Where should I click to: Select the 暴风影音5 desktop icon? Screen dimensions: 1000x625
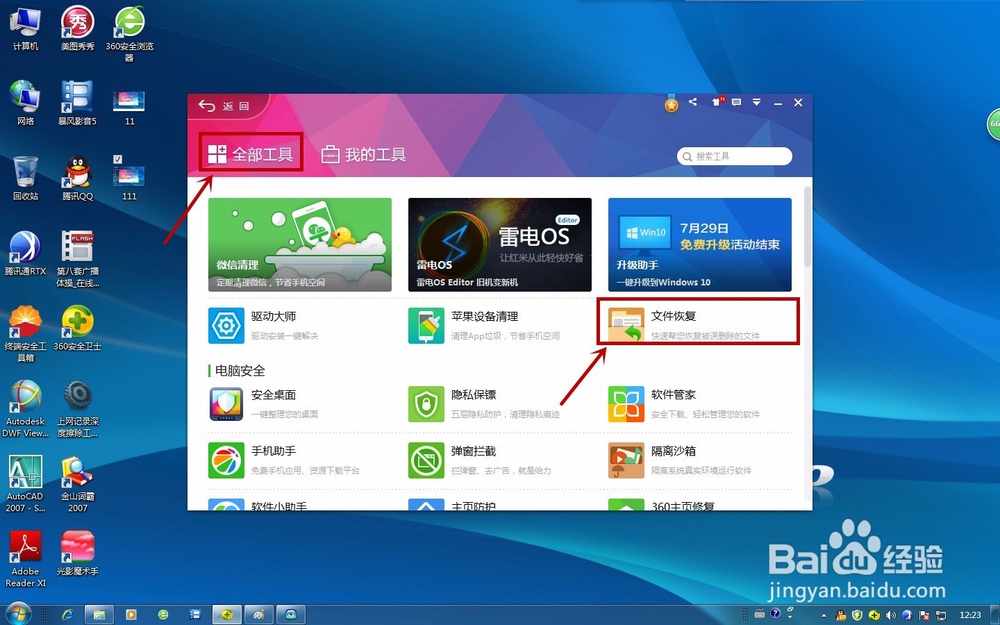77,103
